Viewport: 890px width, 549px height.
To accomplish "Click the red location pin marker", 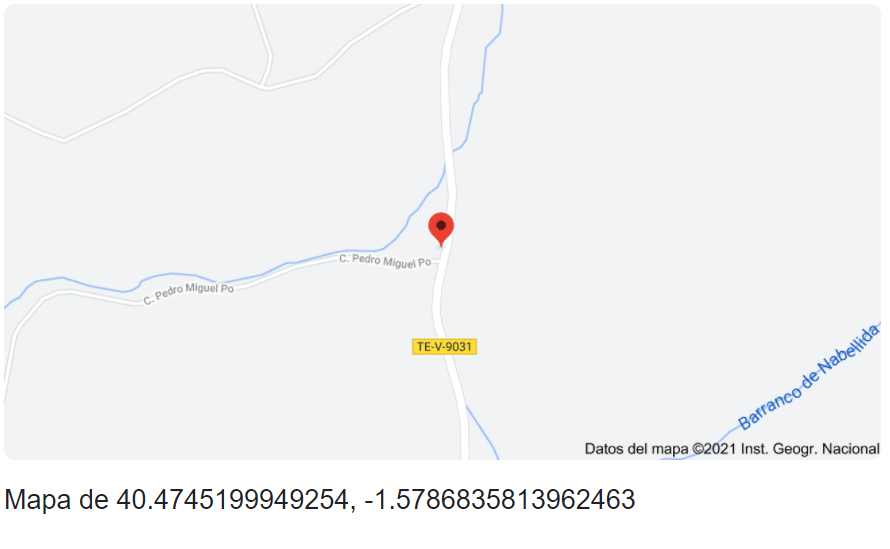I will tap(441, 229).
